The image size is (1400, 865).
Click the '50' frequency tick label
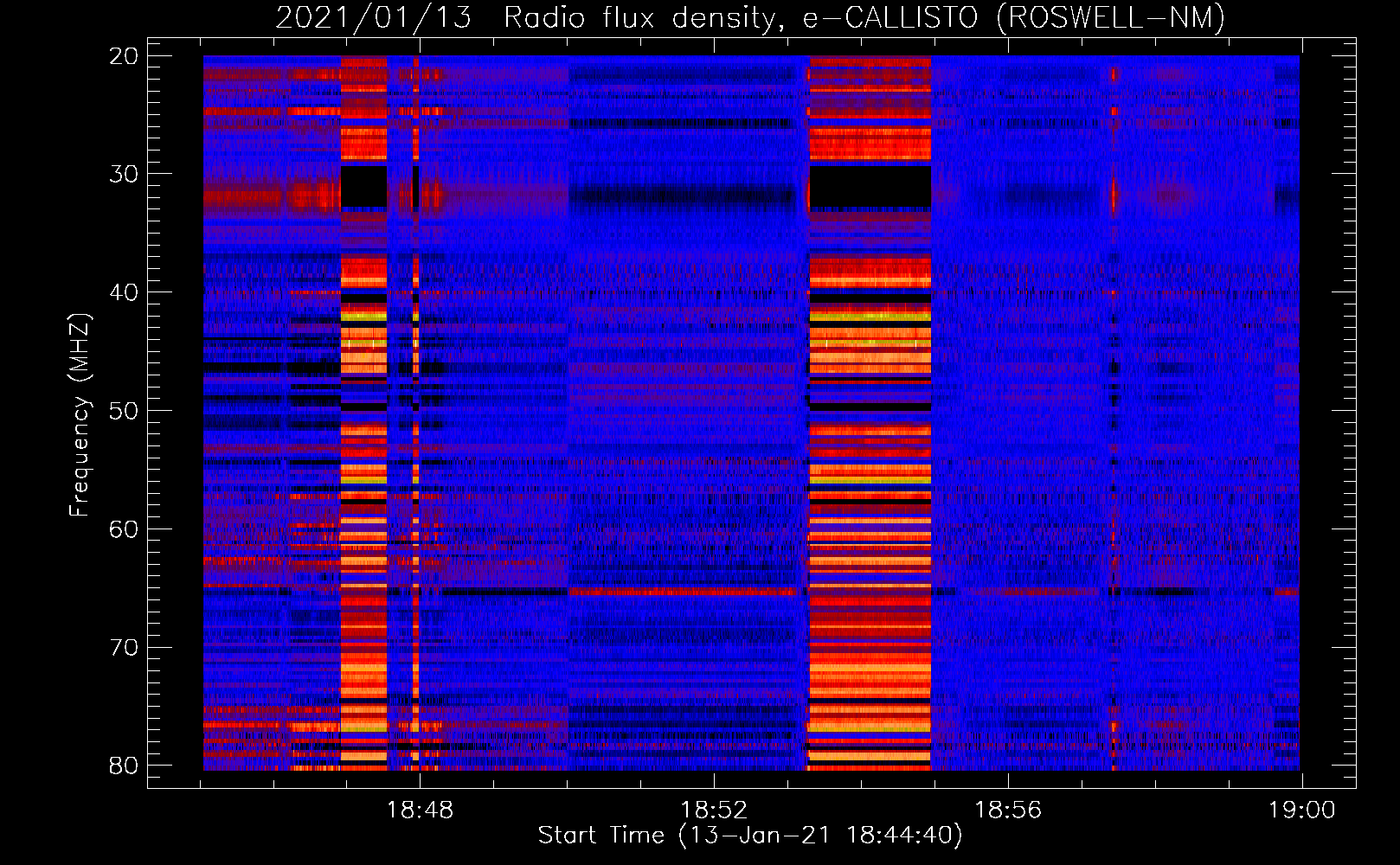click(125, 410)
